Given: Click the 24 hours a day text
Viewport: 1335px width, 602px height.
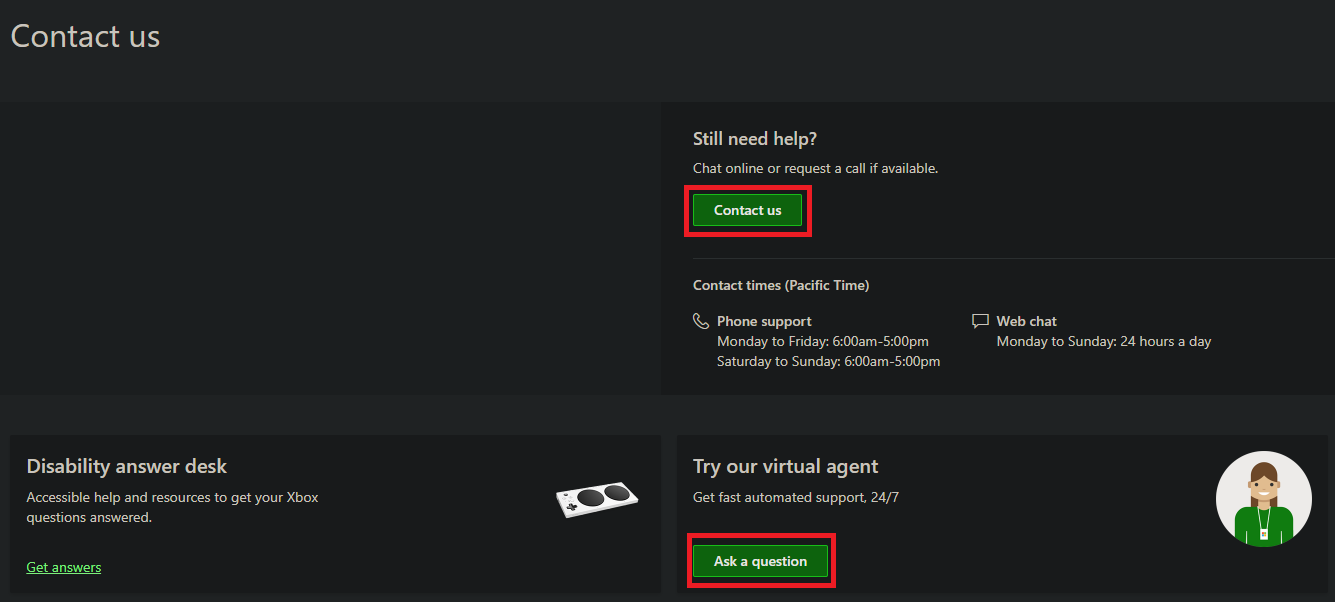Looking at the screenshot, I should (1104, 340).
